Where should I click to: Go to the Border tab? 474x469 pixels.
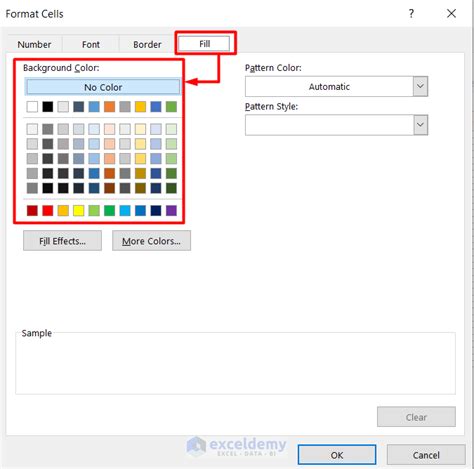point(147,44)
